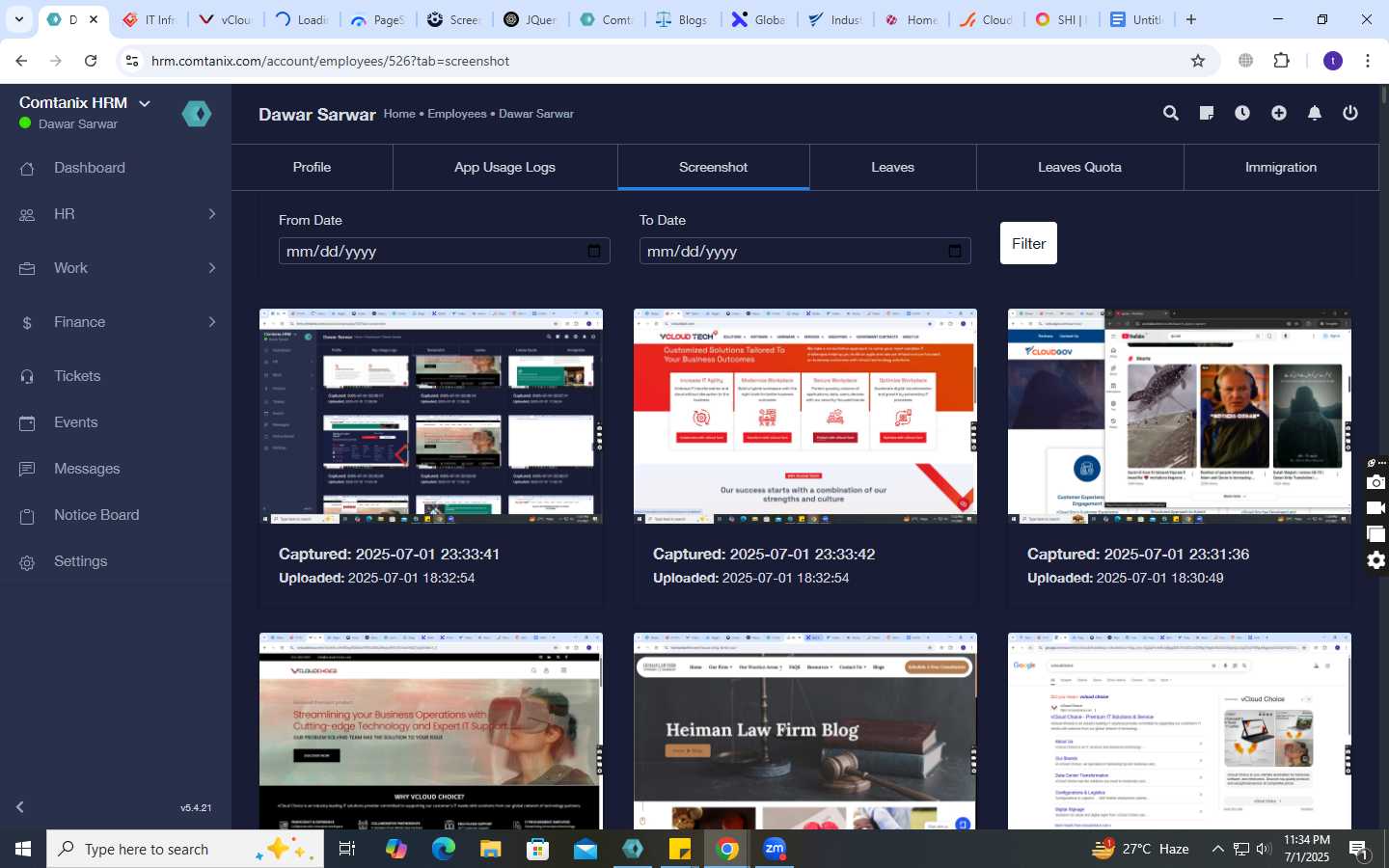
Task: Click the power logout icon
Action: (1350, 113)
